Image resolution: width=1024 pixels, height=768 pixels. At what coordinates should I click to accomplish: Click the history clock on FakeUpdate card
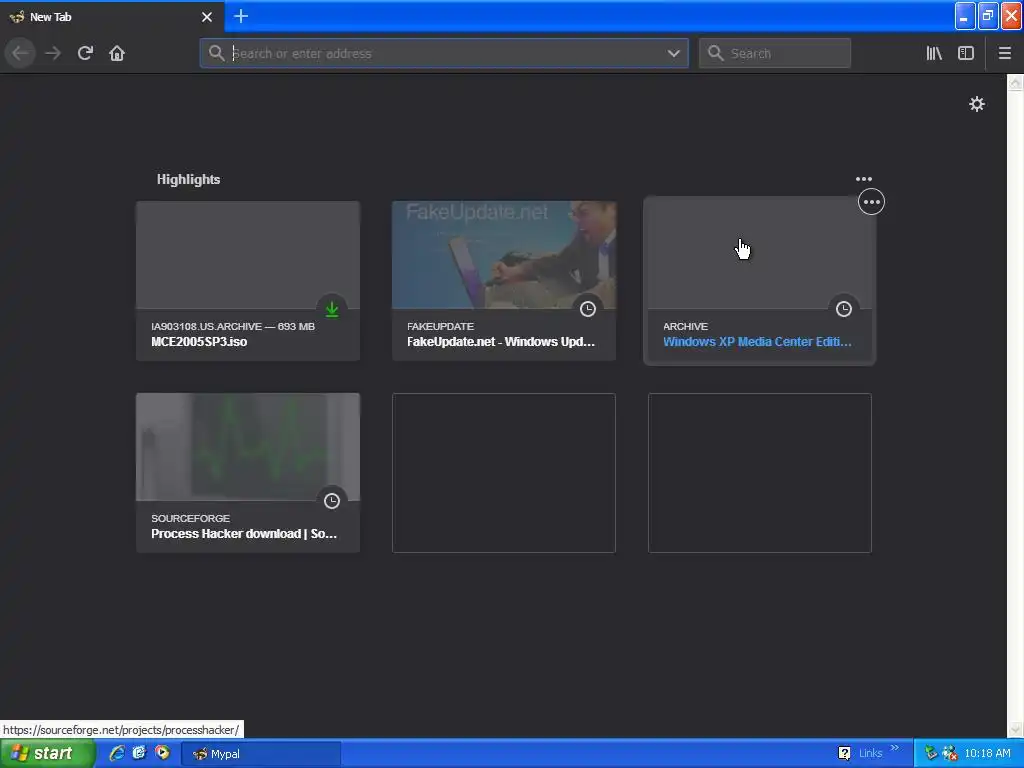coord(588,309)
